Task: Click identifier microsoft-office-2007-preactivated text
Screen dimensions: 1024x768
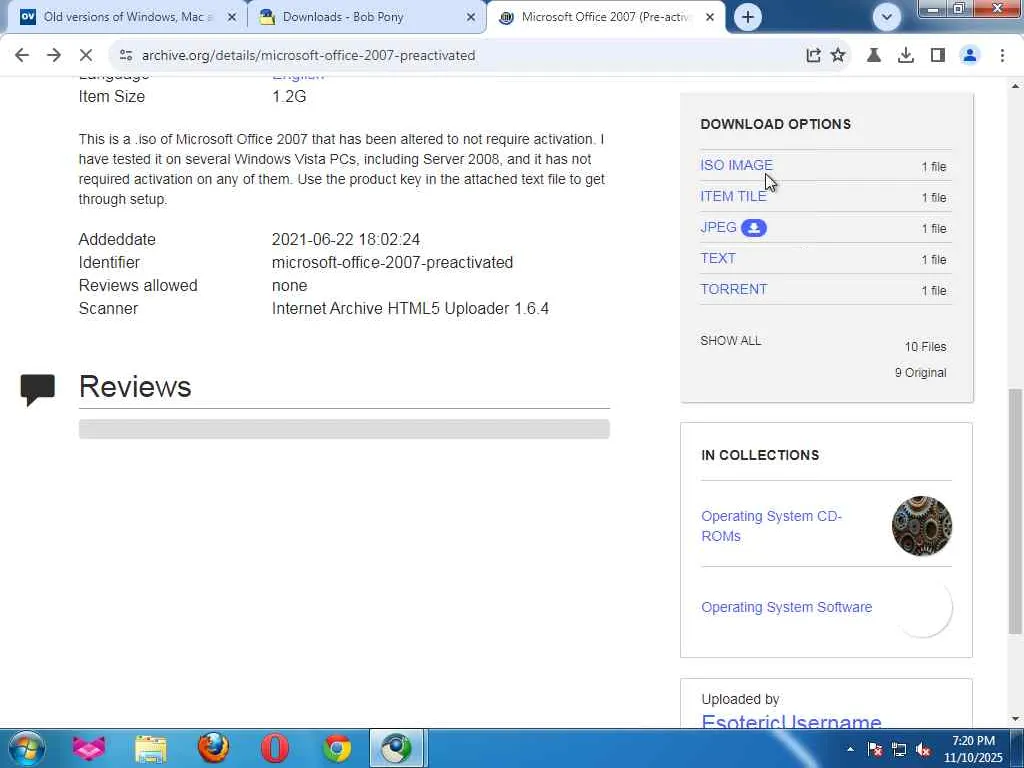Action: [392, 263]
